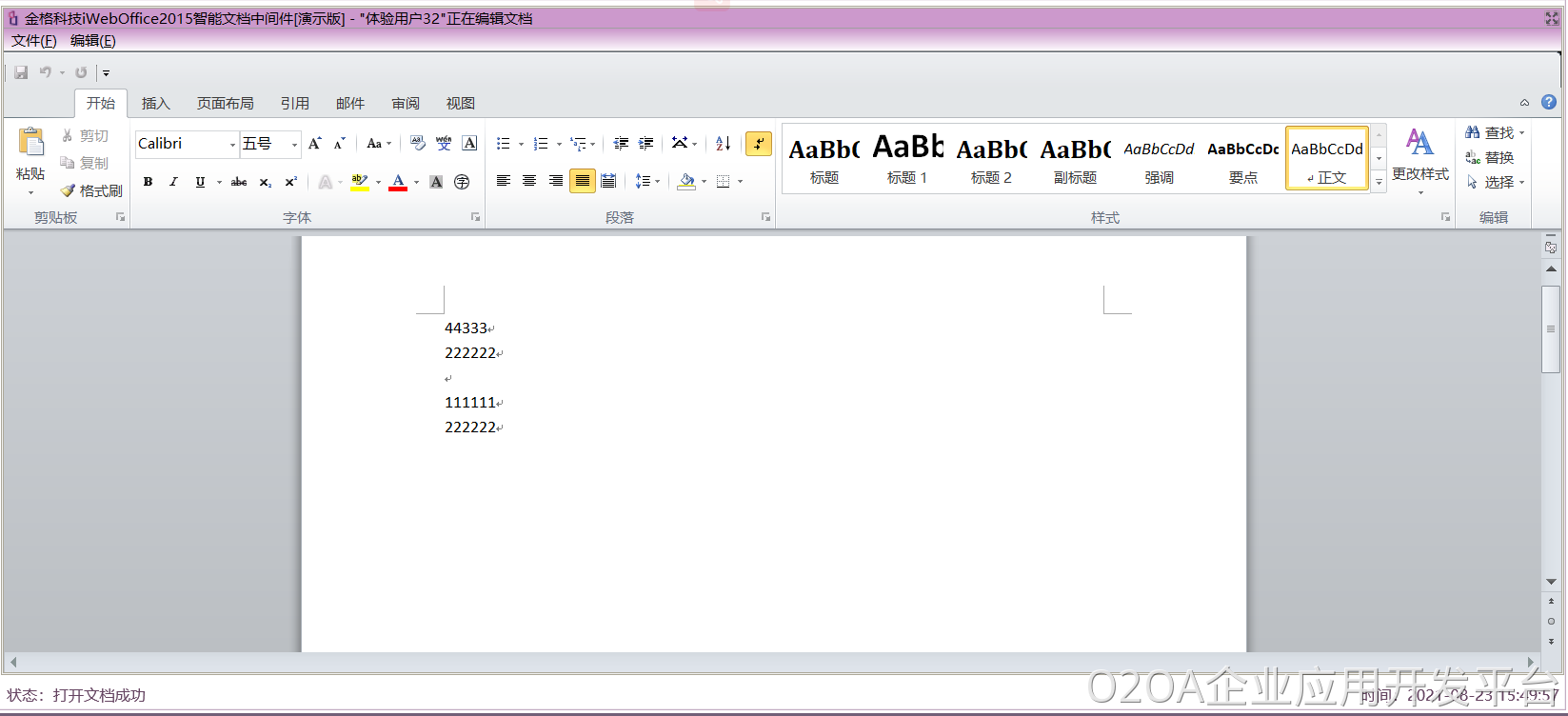Open the font size 五号 dropdown
Image resolution: width=1568 pixels, height=716 pixels.
coord(294,145)
